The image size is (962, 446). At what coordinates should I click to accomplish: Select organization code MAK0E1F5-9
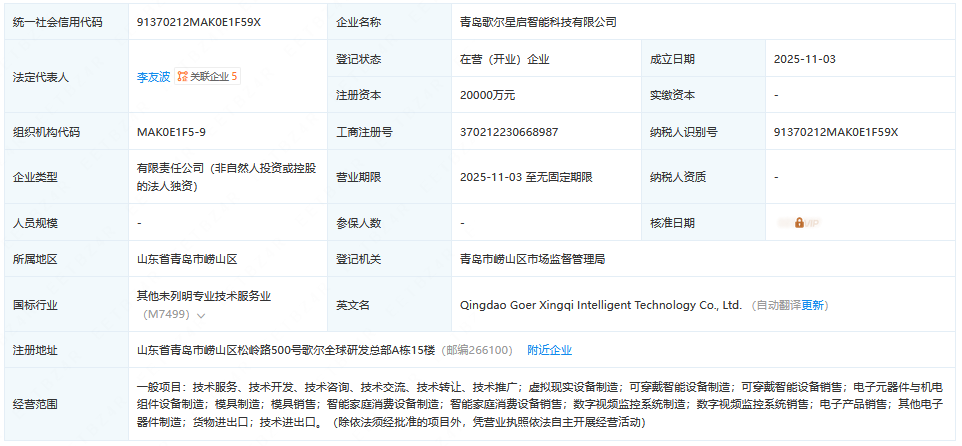(x=171, y=132)
